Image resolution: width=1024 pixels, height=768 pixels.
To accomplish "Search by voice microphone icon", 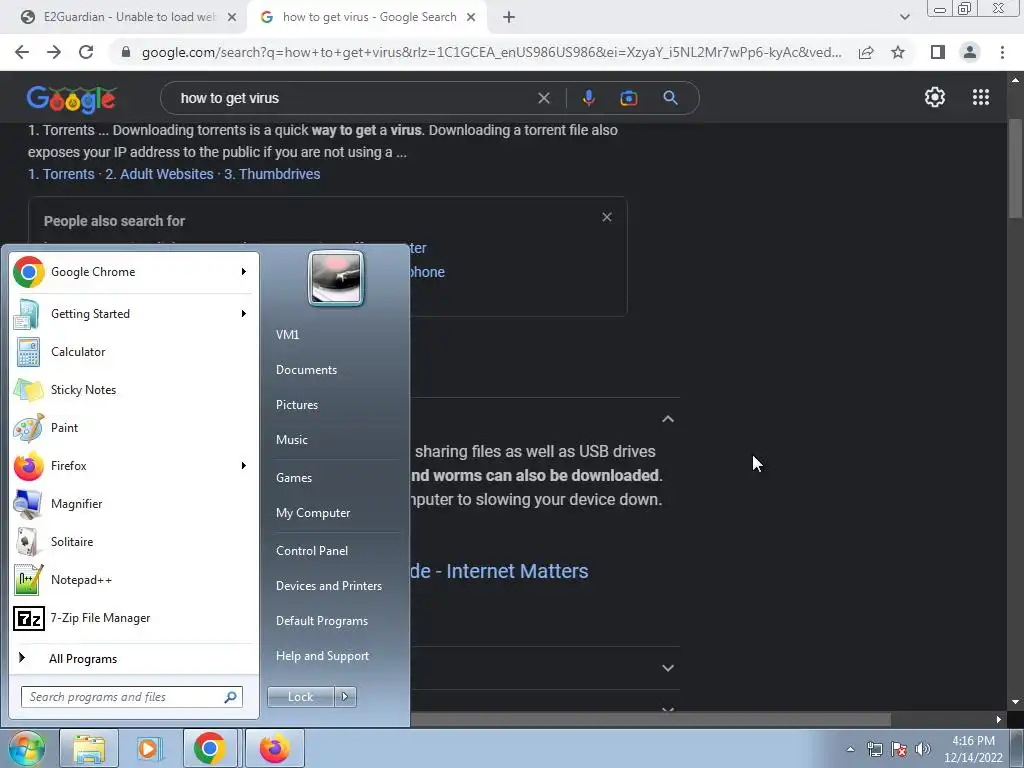I will coord(588,98).
